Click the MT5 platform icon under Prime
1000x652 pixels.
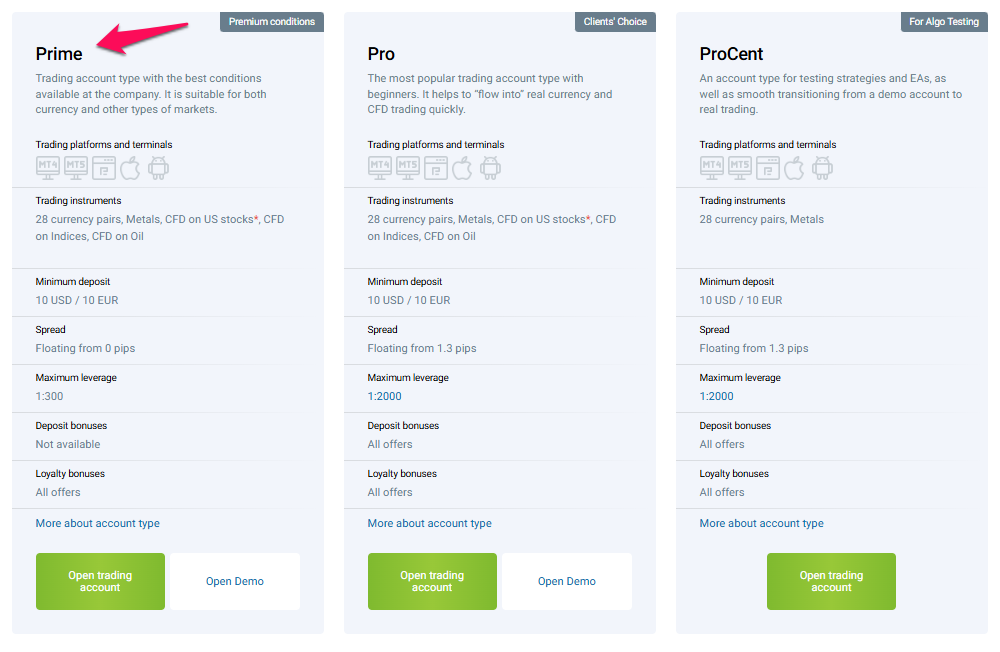[75, 168]
